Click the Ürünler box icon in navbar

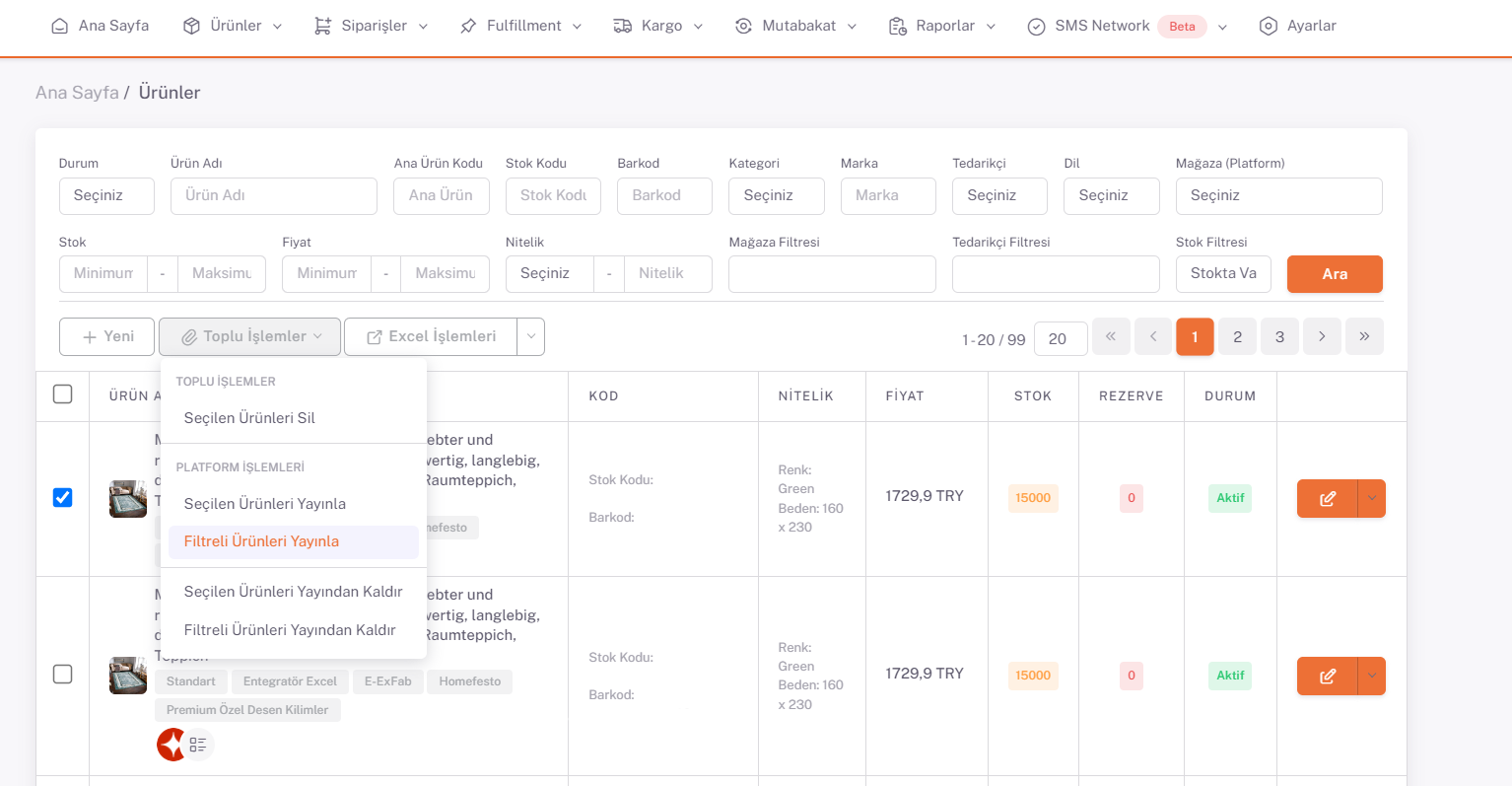coord(192,27)
